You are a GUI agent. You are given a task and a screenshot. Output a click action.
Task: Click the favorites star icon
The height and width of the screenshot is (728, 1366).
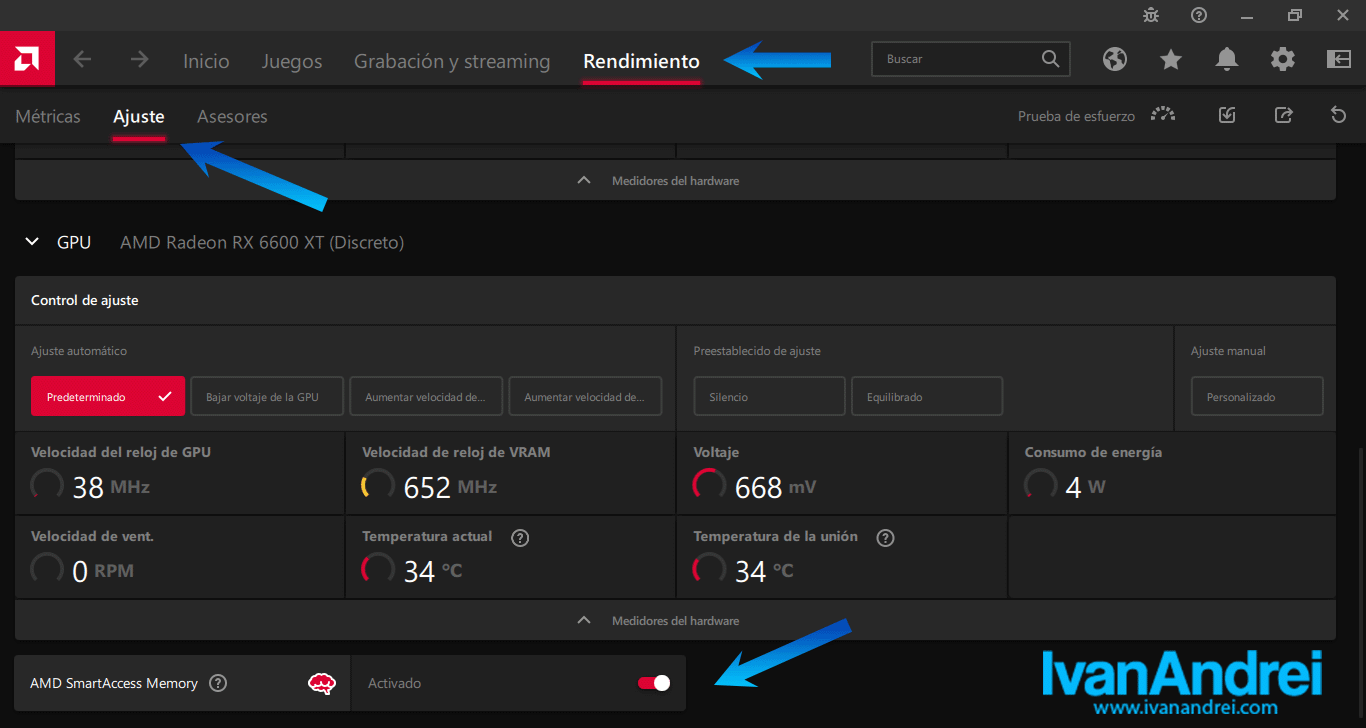[1171, 59]
